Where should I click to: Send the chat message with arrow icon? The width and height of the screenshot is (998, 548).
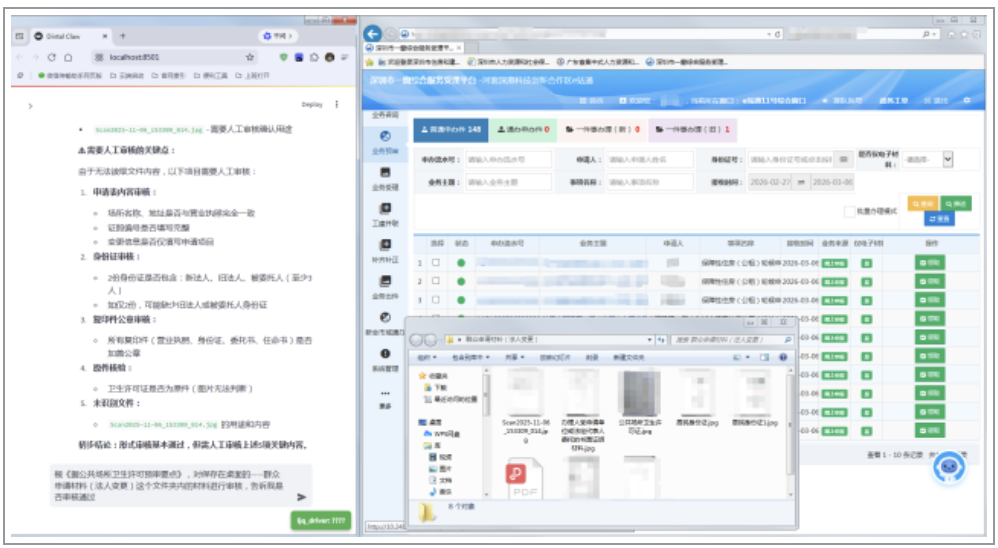coord(301,497)
